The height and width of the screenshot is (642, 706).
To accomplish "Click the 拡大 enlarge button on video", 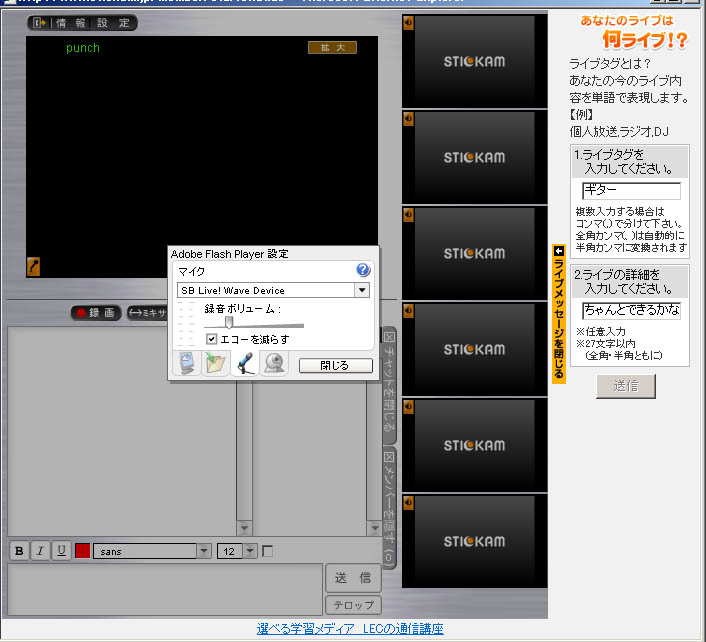I will [332, 47].
